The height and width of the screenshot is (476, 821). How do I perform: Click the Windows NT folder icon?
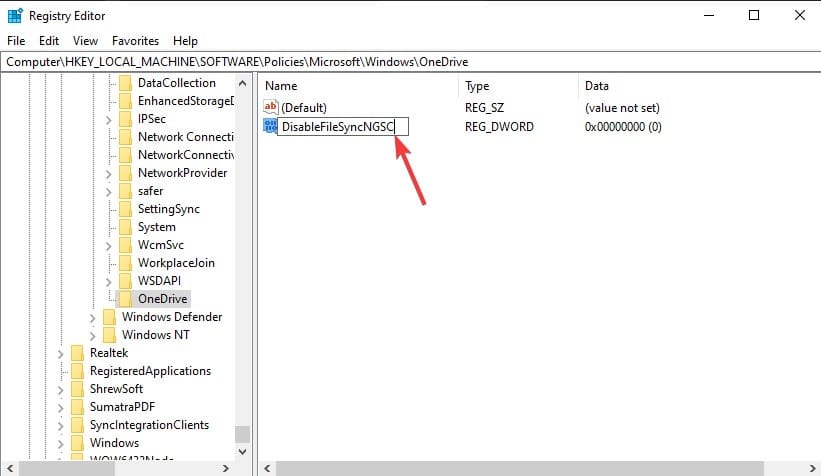(x=109, y=335)
